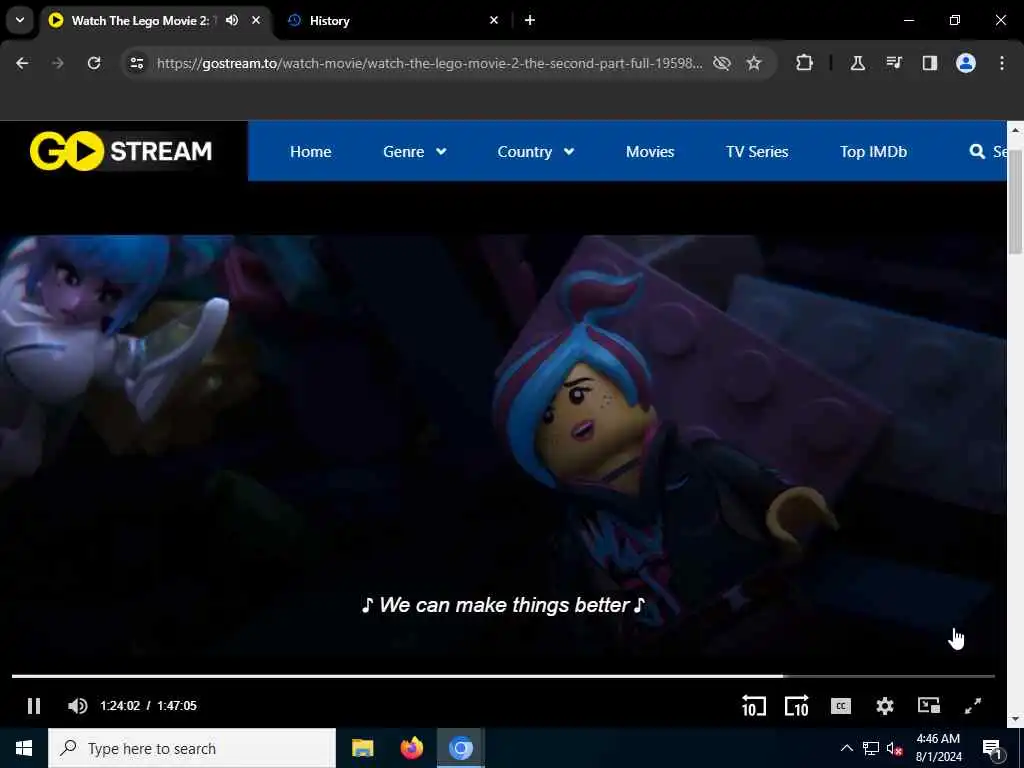Pause the video playback
The height and width of the screenshot is (768, 1024).
pos(34,706)
